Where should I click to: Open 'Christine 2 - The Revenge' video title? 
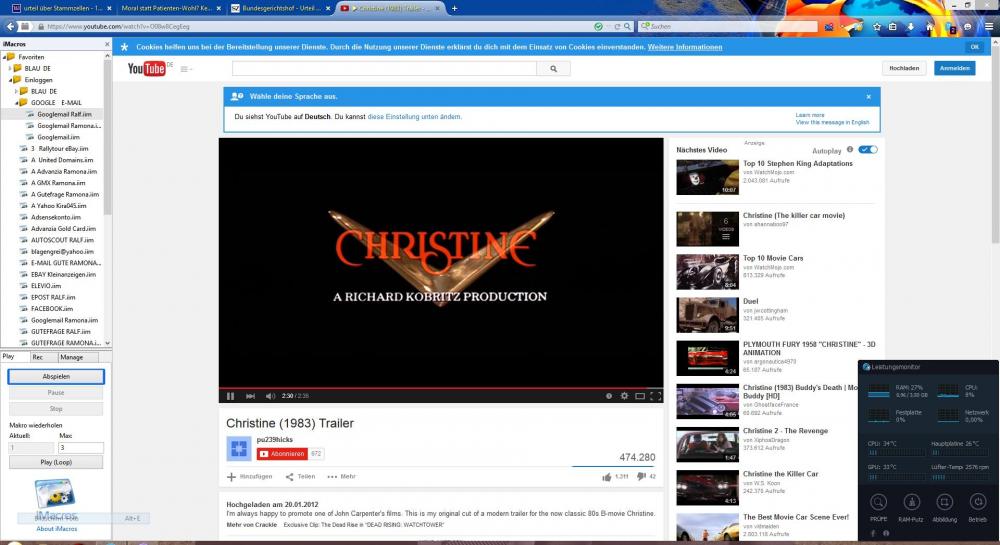(785, 431)
